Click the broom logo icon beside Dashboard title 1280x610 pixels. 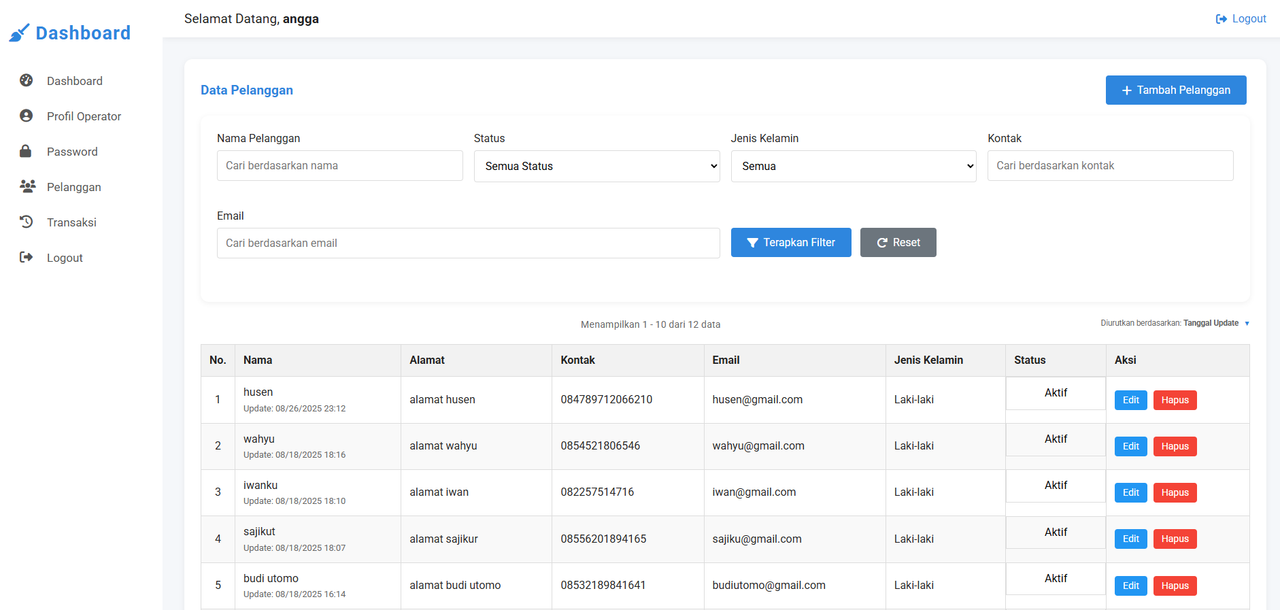[19, 33]
